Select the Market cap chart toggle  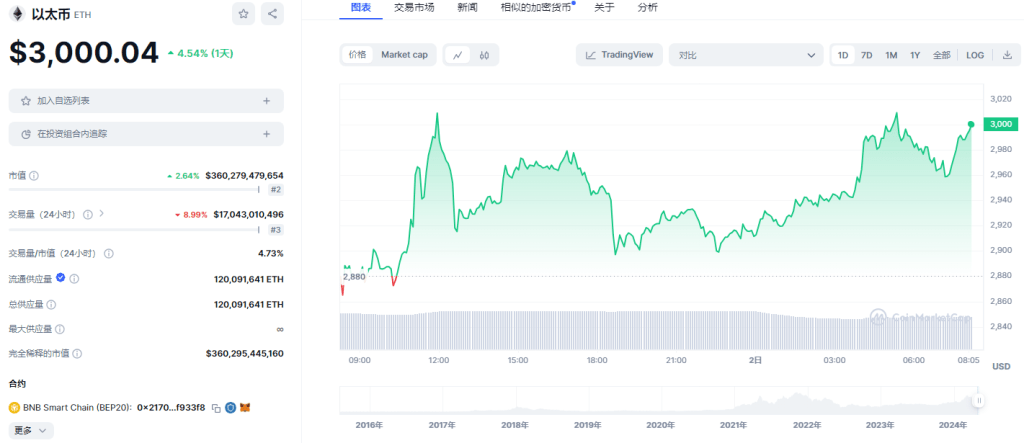point(404,55)
